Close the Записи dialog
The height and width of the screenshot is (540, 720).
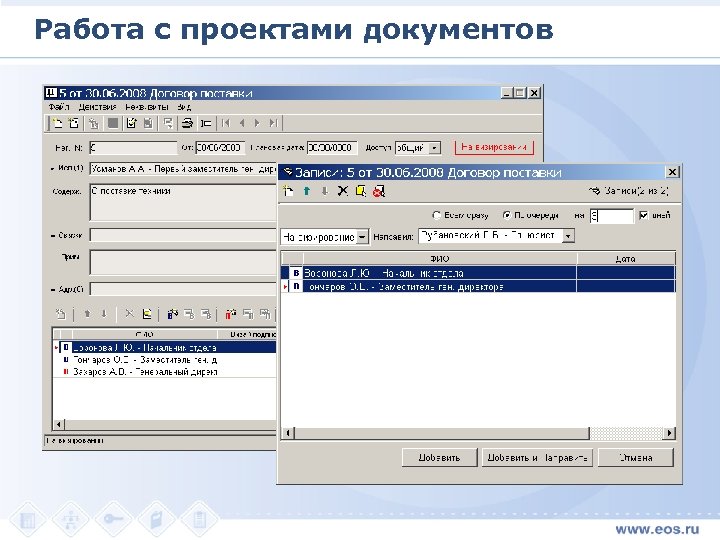[672, 172]
